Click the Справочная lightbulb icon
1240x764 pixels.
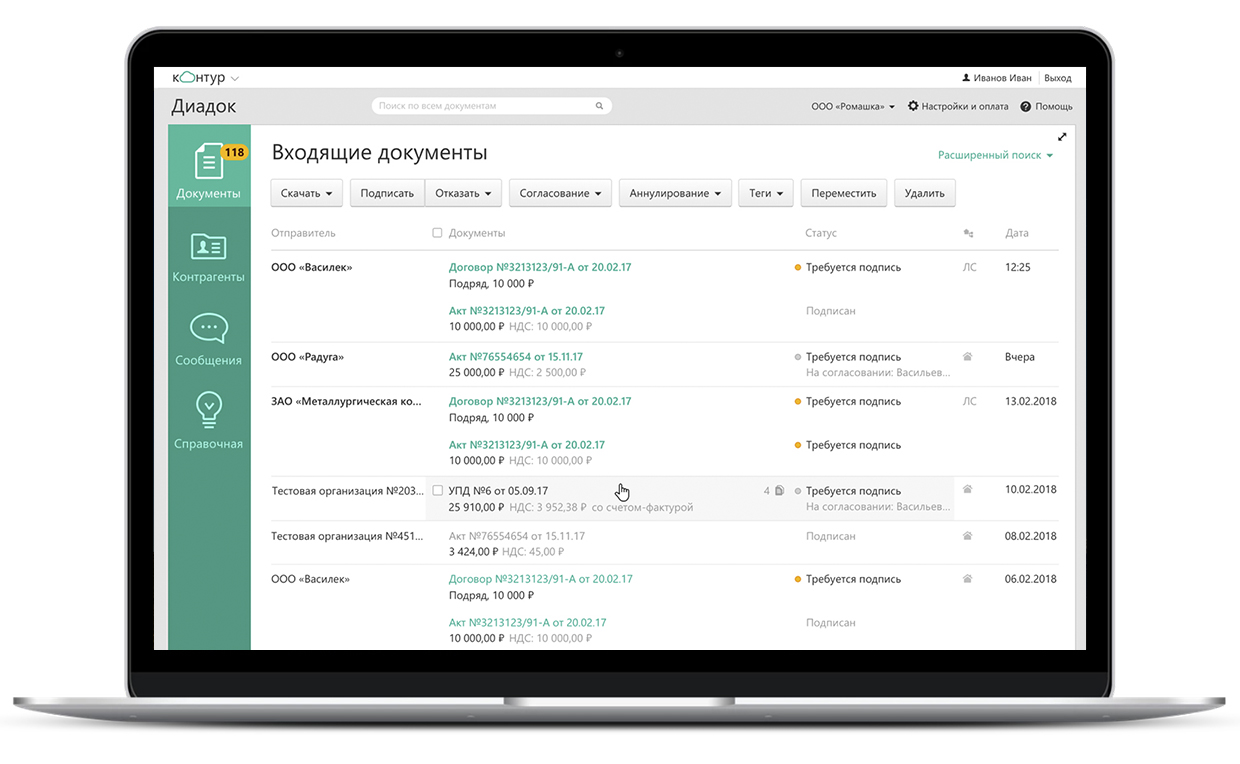click(x=208, y=410)
